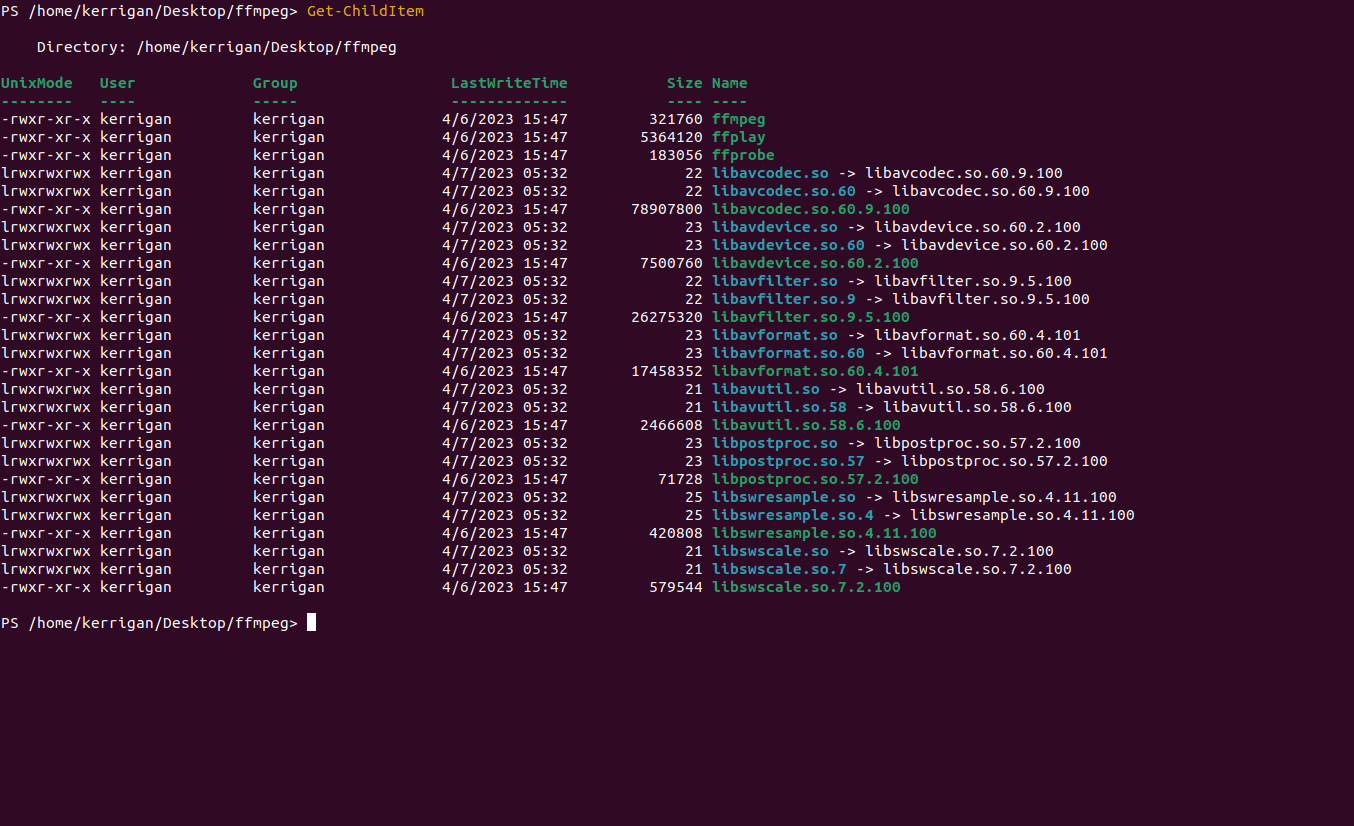Select the ffmpeg executable entry
Screen dimensions: 1354x826
738,118
